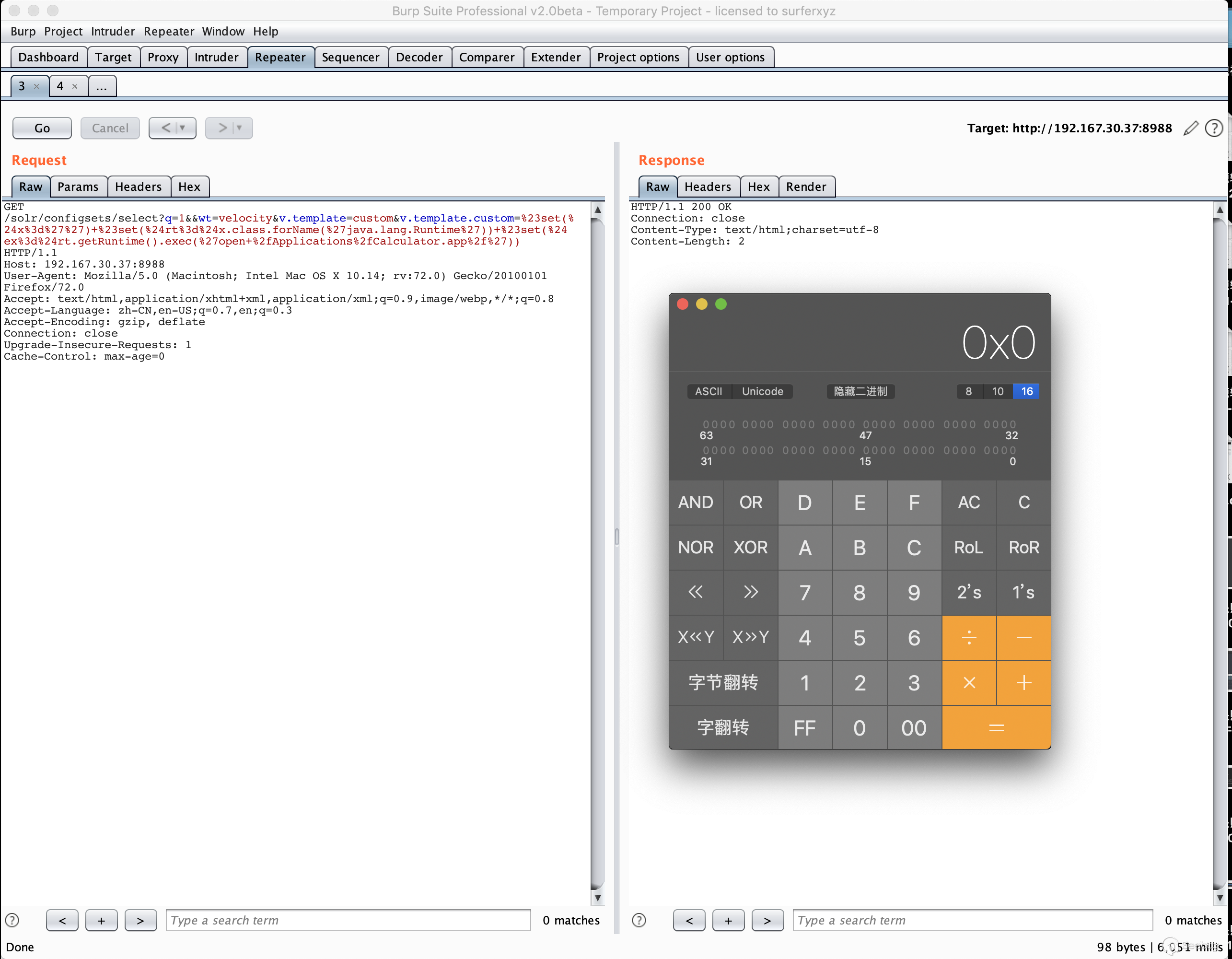Click the pencil edit target icon
The width and height of the screenshot is (1232, 959).
pos(1190,128)
